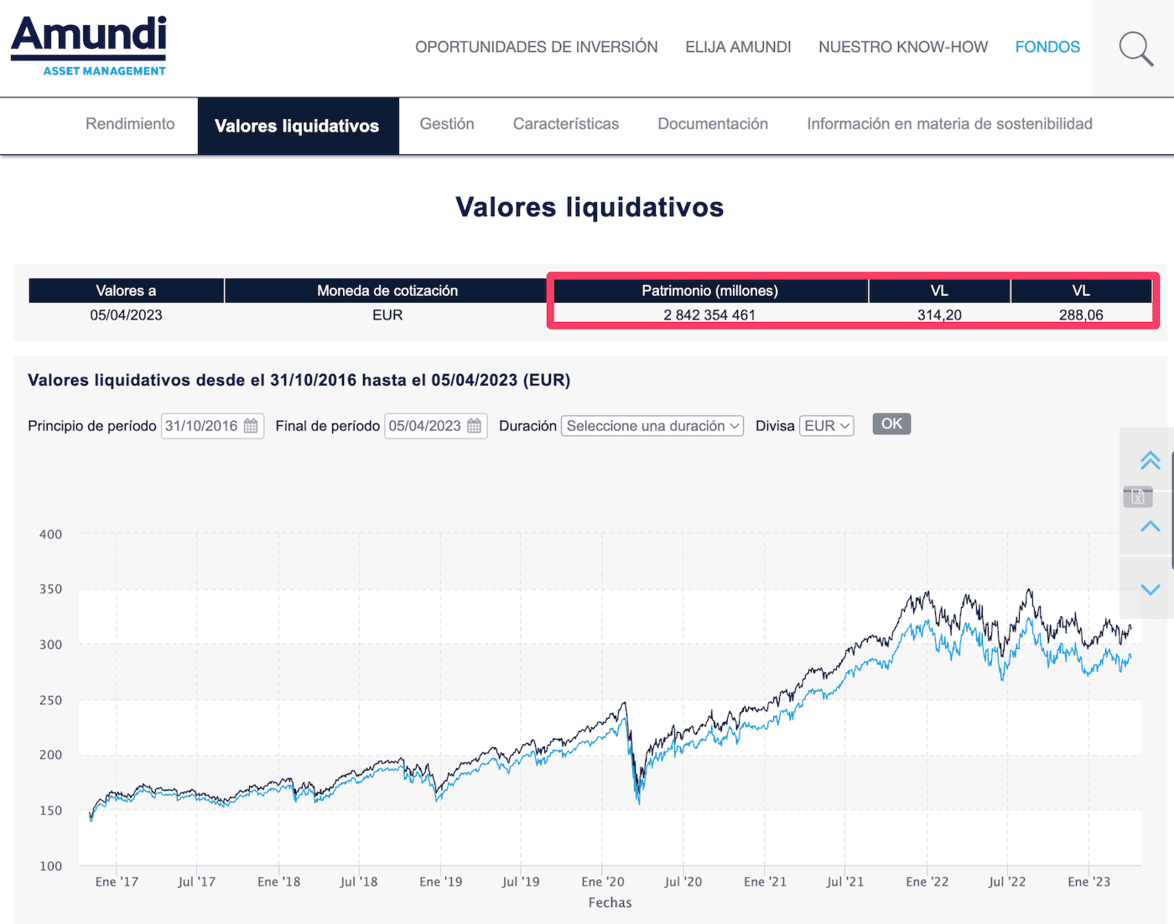Open calendar for Final de período
Viewport: 1174px width, 924px height.
[x=474, y=426]
